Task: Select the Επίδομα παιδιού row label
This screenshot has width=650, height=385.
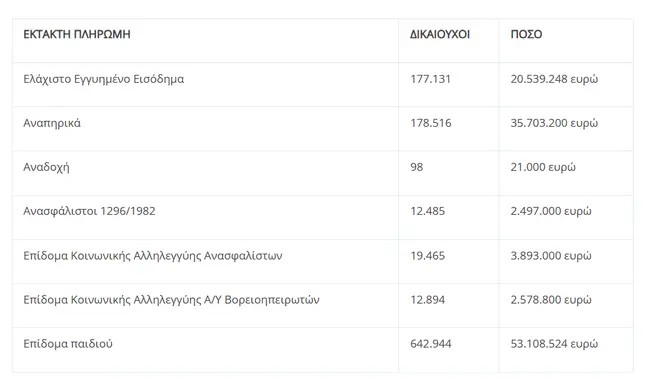Action: click(68, 344)
